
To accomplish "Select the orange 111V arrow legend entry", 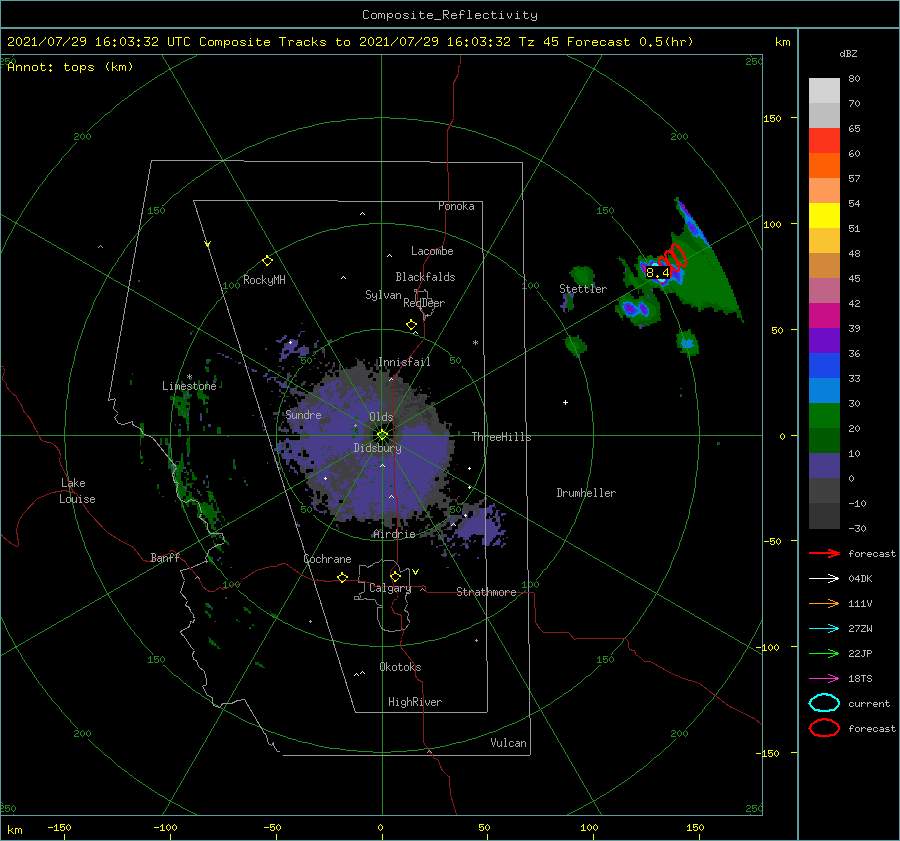I will (x=824, y=603).
